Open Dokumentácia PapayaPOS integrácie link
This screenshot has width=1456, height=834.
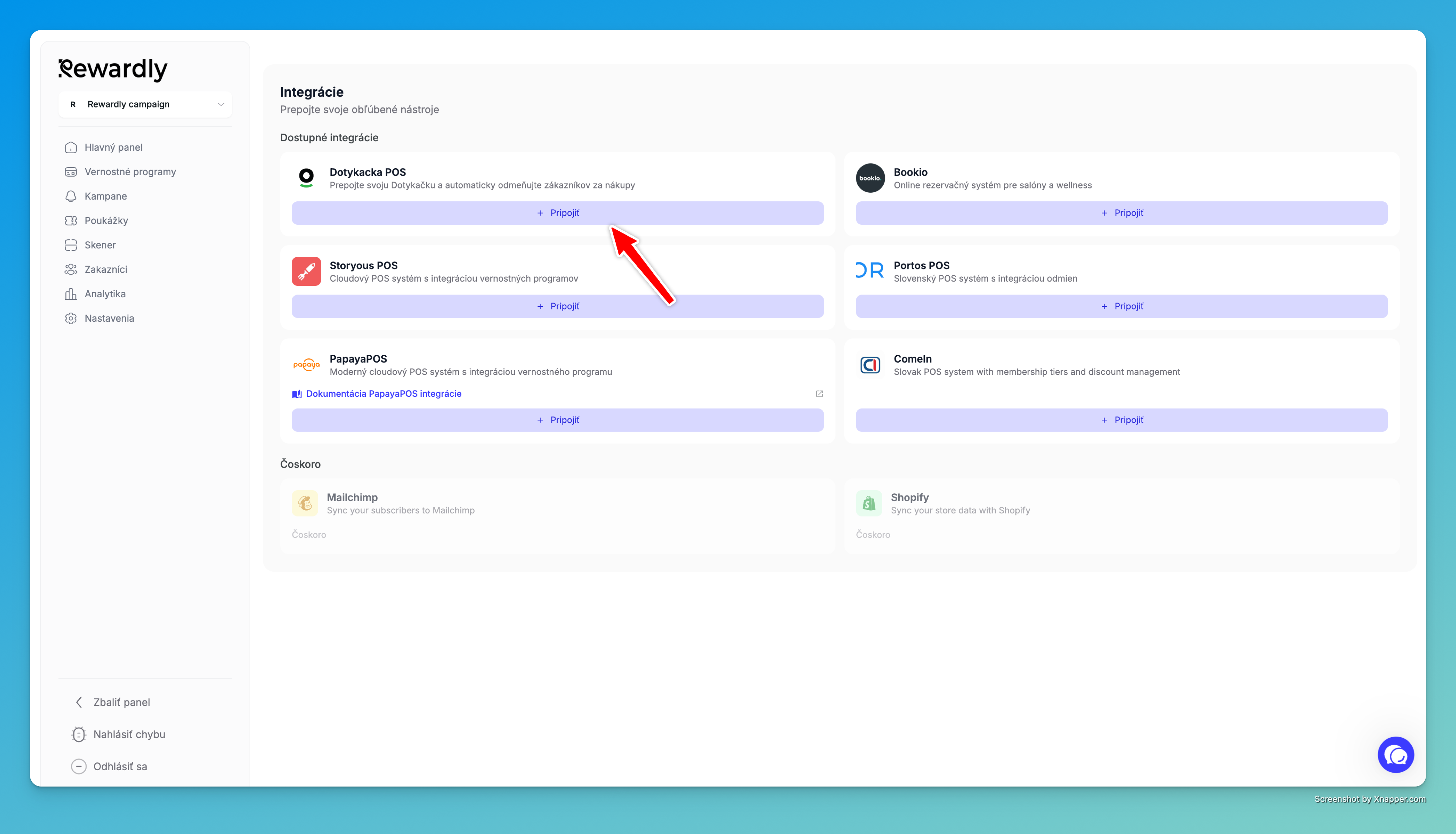click(383, 394)
